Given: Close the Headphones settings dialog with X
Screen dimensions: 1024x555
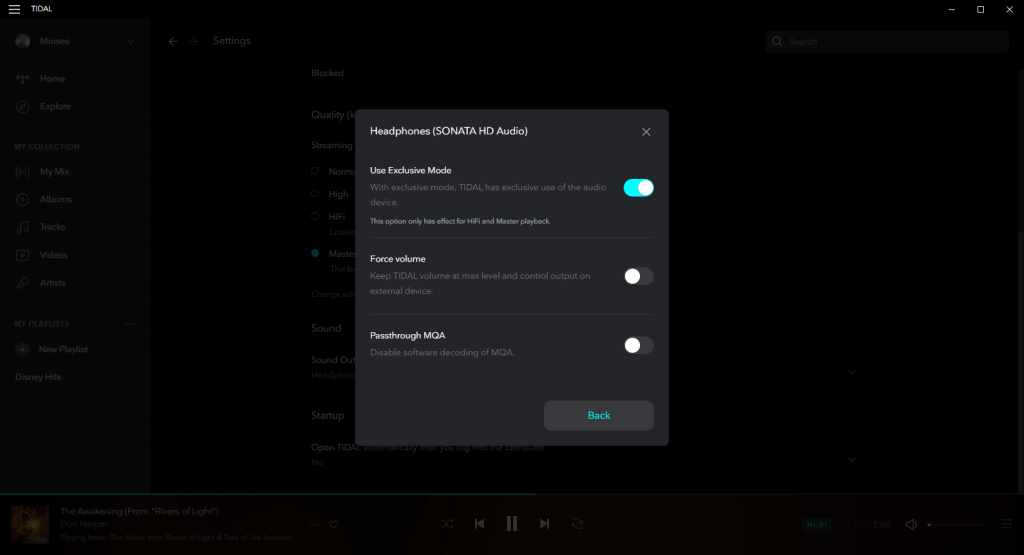Looking at the screenshot, I should coord(646,132).
